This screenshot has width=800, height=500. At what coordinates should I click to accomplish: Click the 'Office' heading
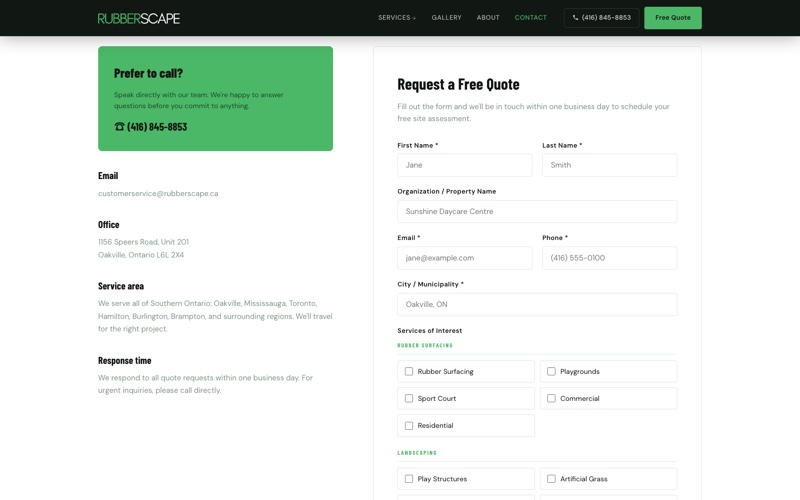pos(109,225)
